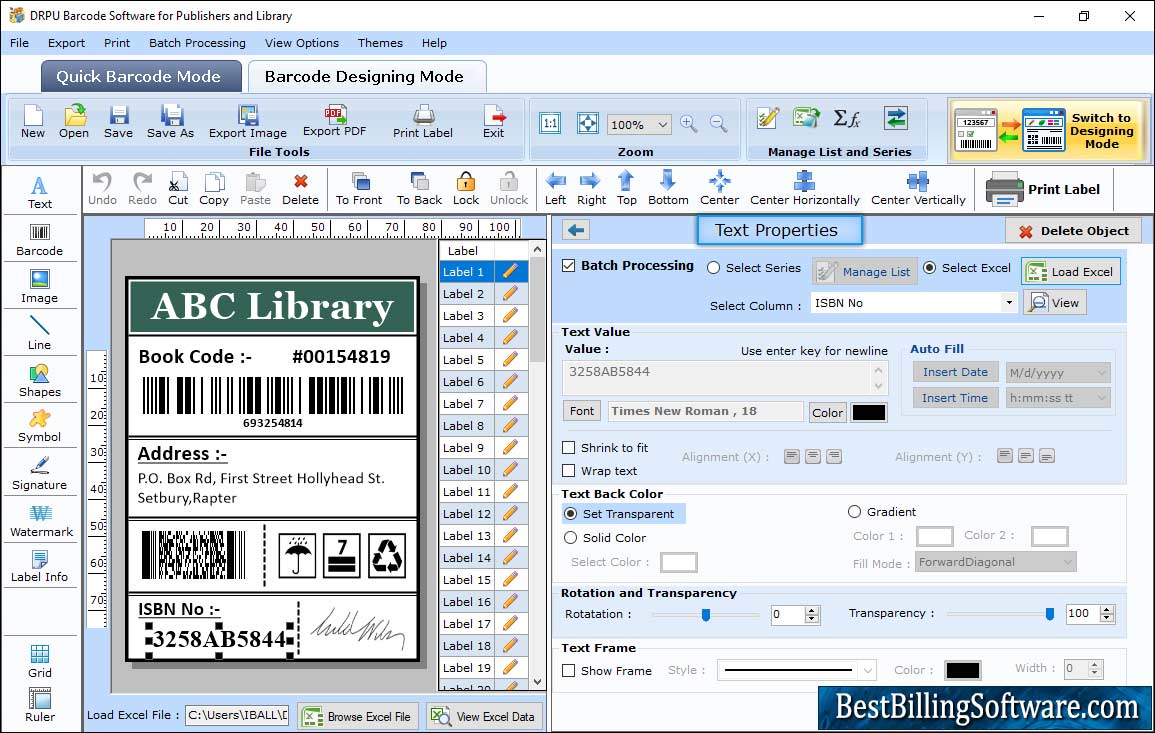1155x733 pixels.
Task: Click the Load Excel button
Action: click(1071, 272)
